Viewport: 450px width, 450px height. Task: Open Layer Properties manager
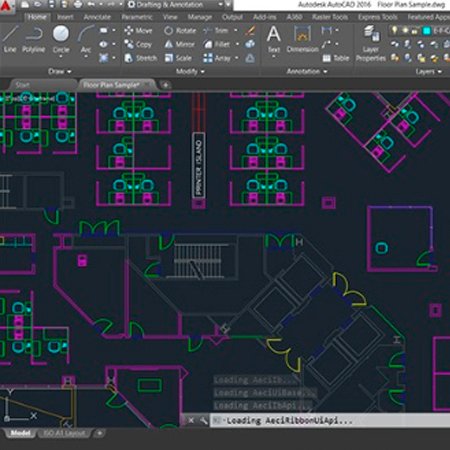(x=371, y=43)
